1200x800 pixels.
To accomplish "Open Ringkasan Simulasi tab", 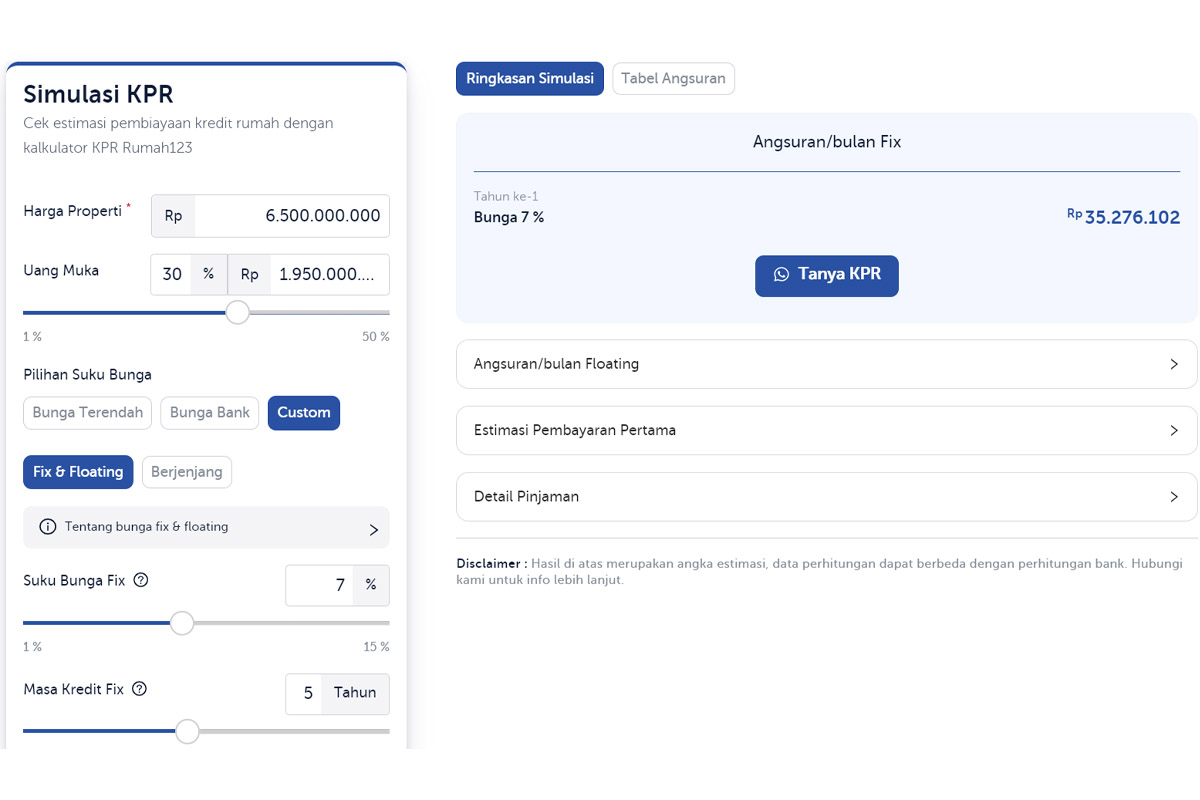I will 530,79.
